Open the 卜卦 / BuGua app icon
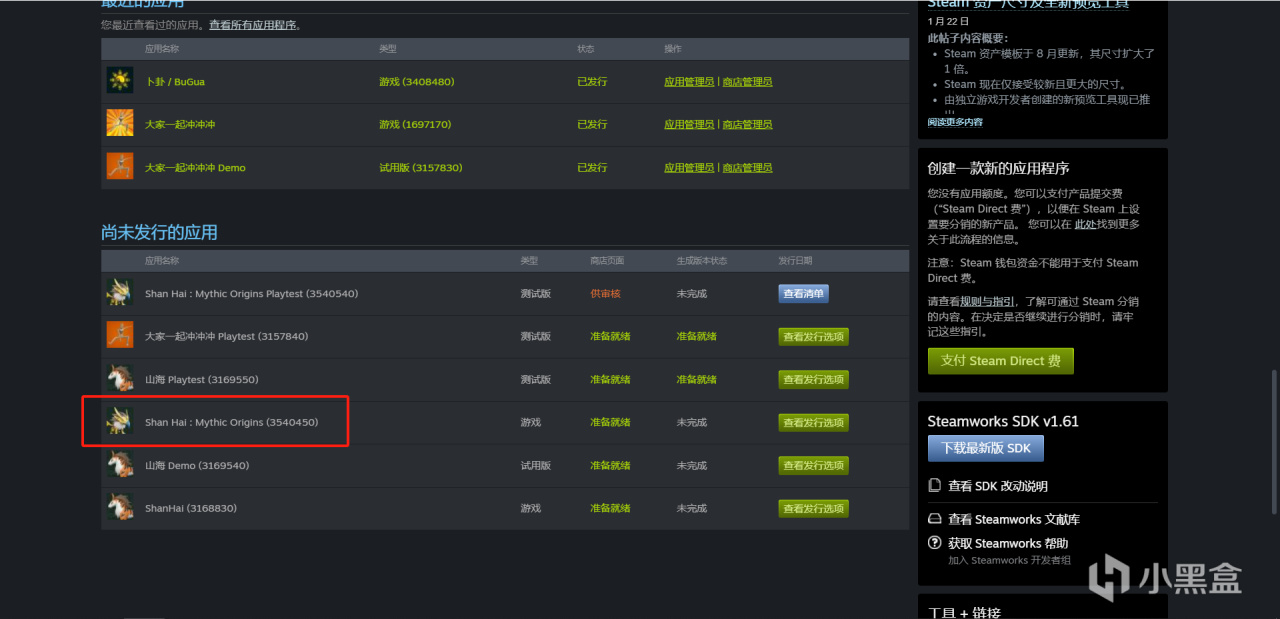This screenshot has height=619, width=1280. tap(120, 81)
